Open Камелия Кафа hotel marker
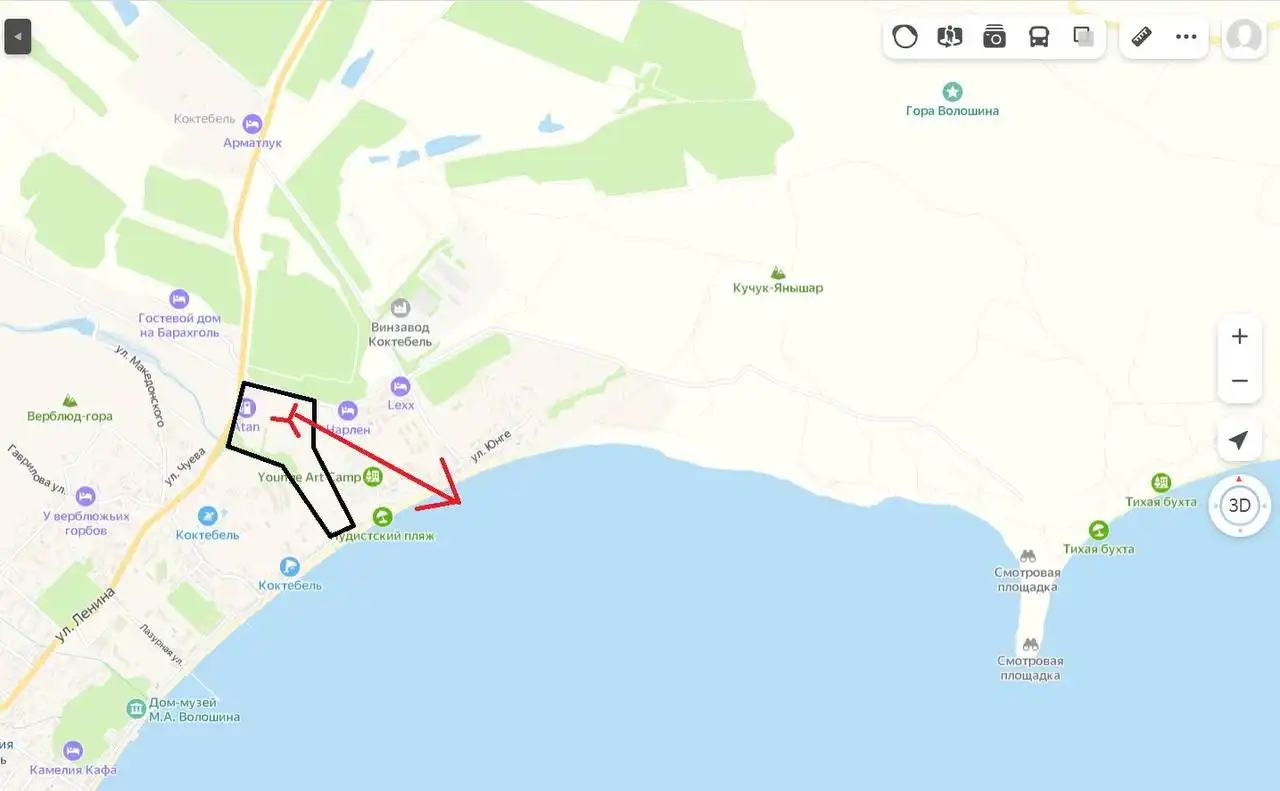The image size is (1280, 791). coord(73,751)
